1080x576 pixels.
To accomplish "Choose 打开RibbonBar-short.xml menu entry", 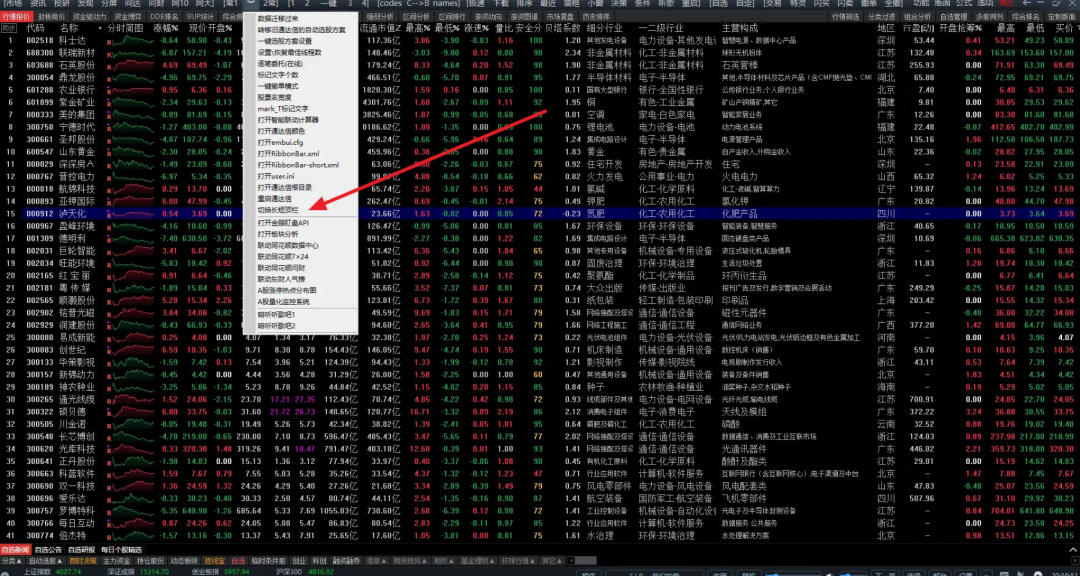I will (298, 165).
